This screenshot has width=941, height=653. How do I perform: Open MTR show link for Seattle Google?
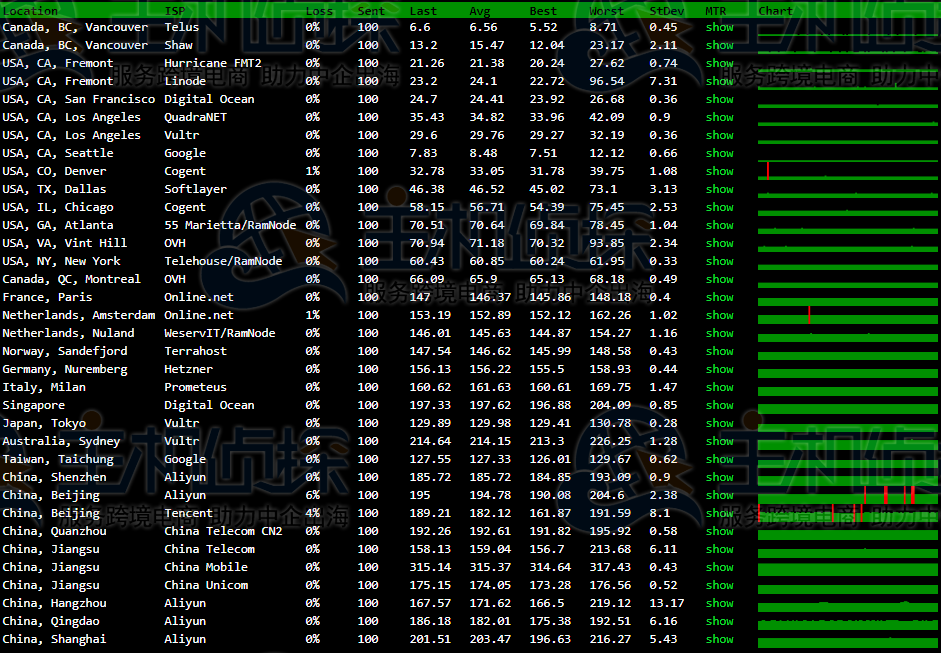(719, 153)
